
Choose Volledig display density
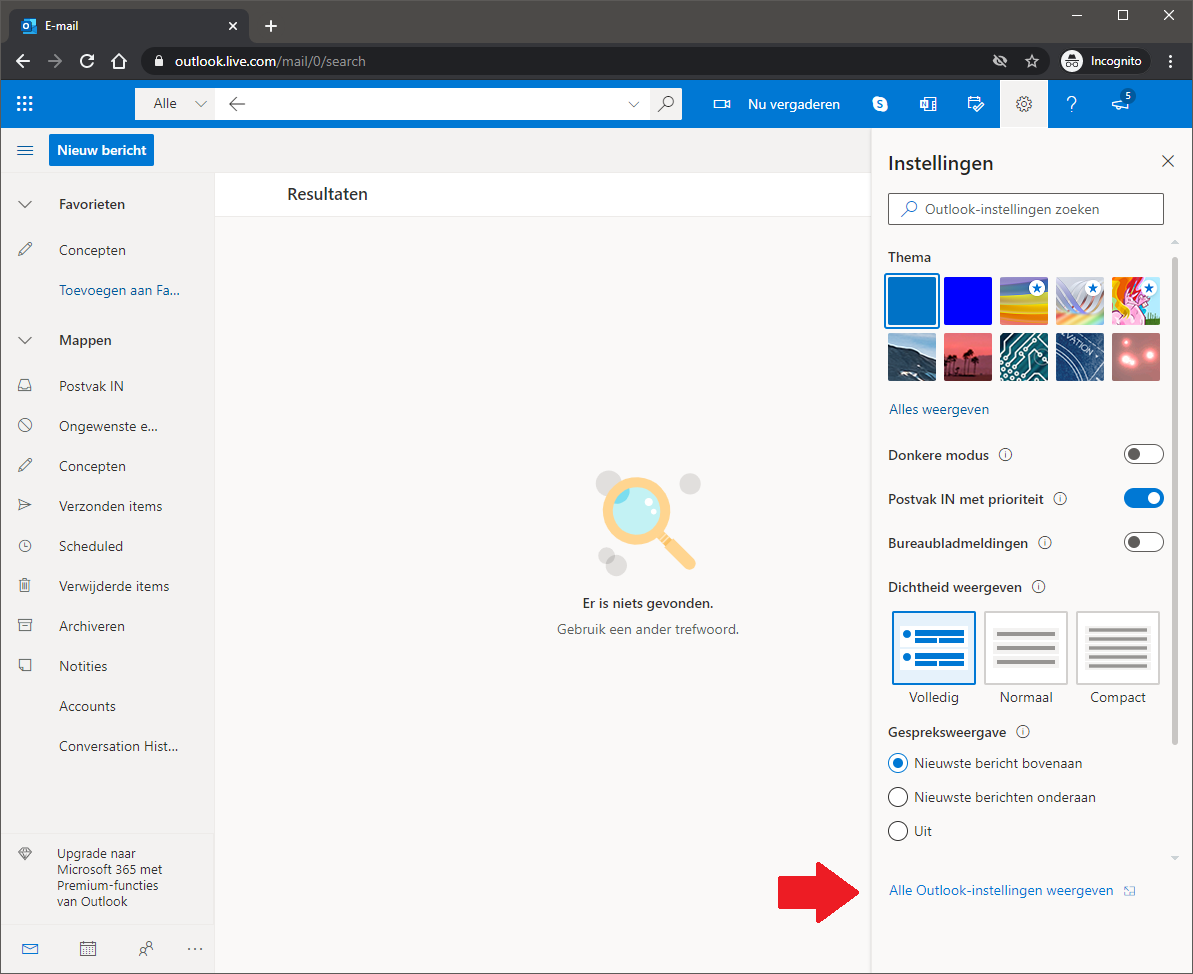click(x=934, y=648)
